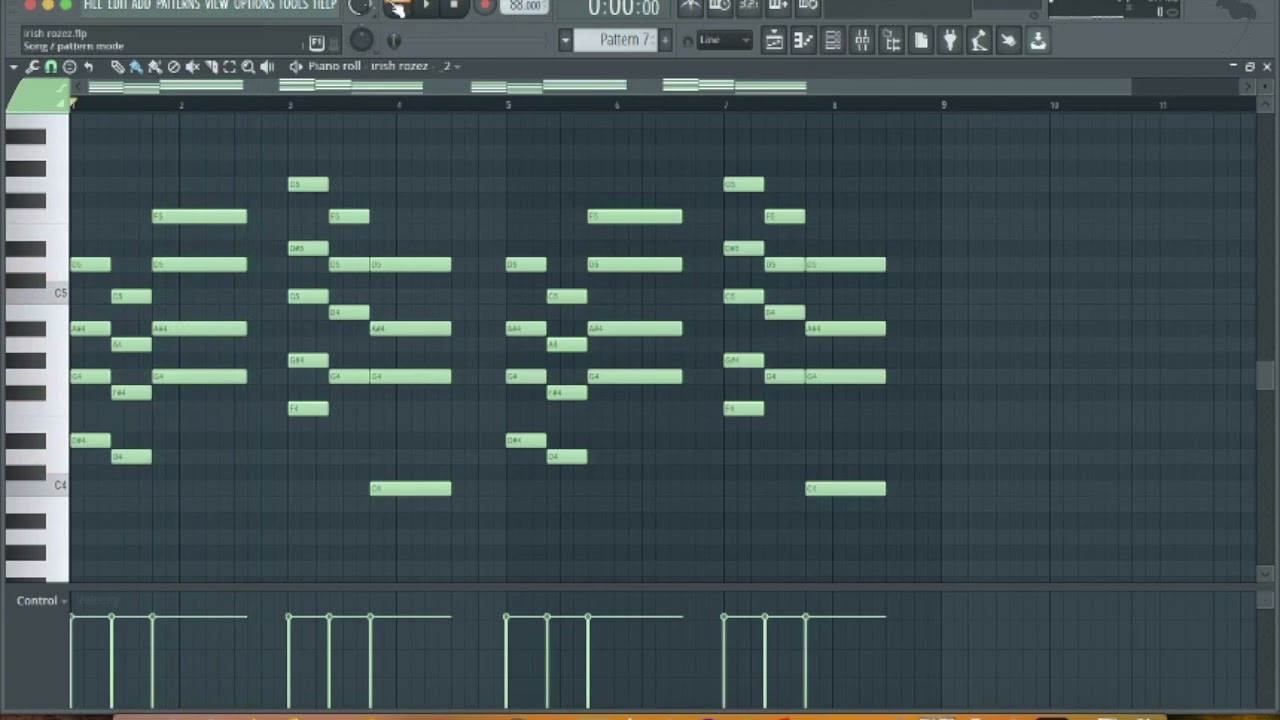
Task: Select the Zoom magnifier tool
Action: (248, 67)
